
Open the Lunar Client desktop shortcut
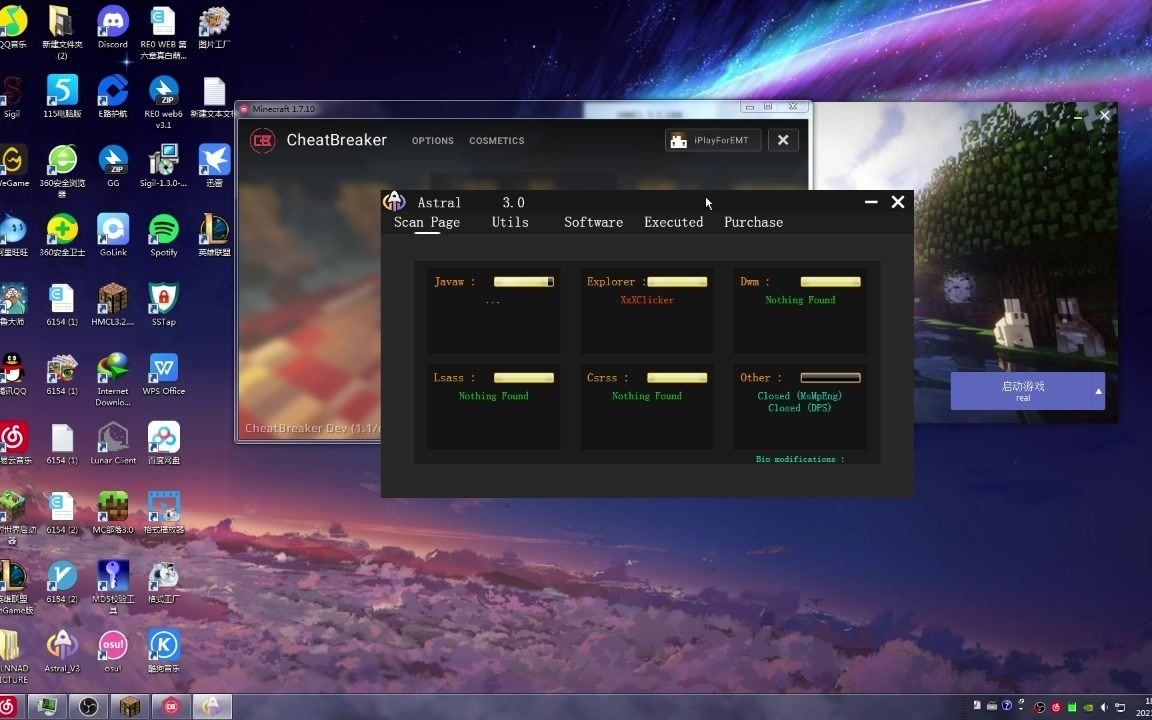point(112,443)
